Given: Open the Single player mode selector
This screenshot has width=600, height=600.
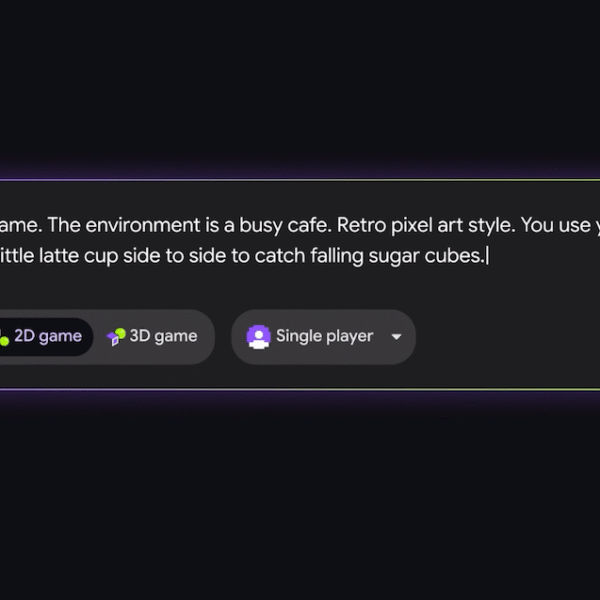Looking at the screenshot, I should 323,337.
